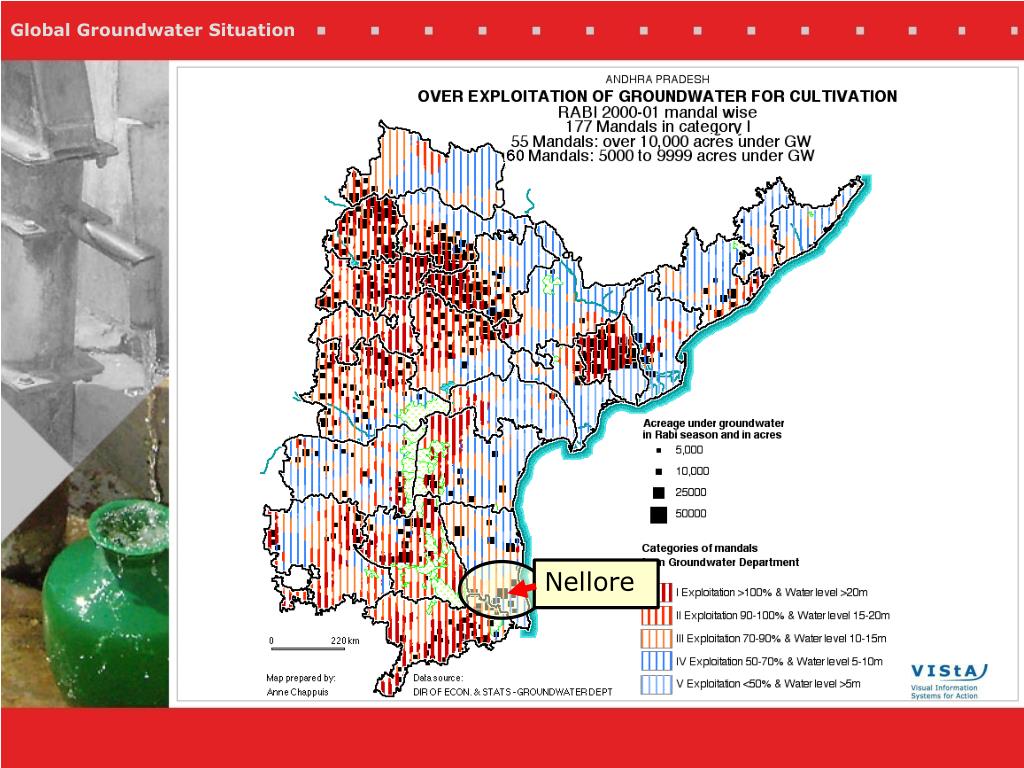Select the 10,000 acres legend square
The image size is (1024, 768).
(659, 472)
